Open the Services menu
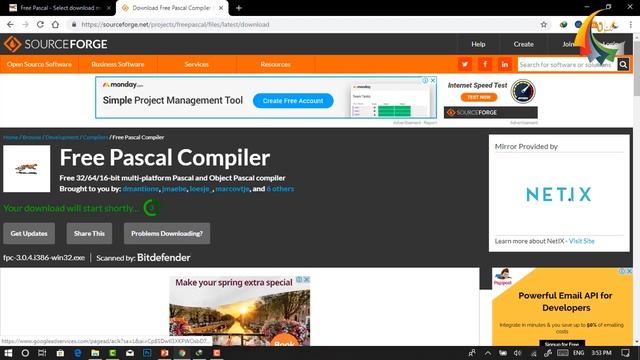 coord(196,64)
